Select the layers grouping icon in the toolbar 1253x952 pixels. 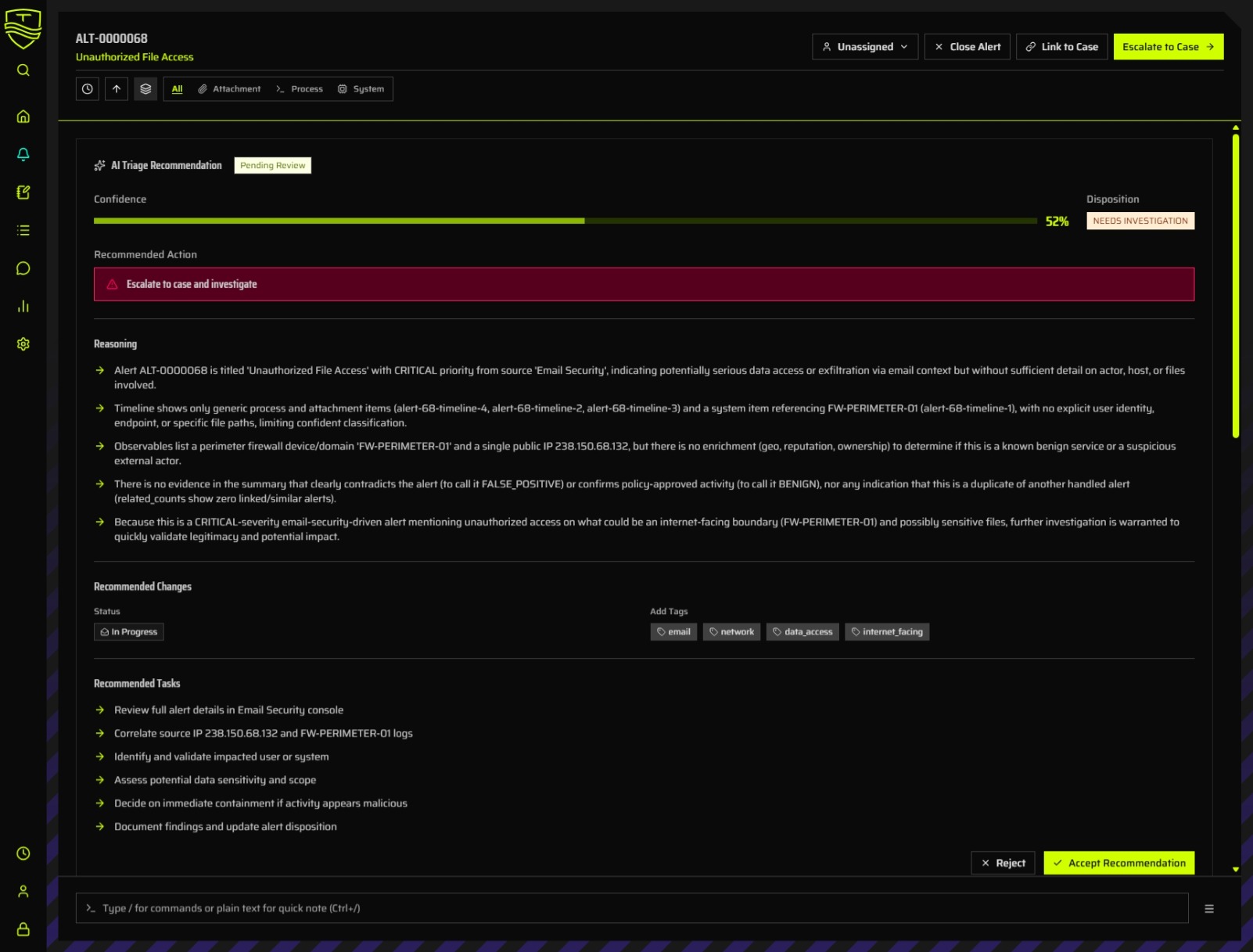pos(145,88)
